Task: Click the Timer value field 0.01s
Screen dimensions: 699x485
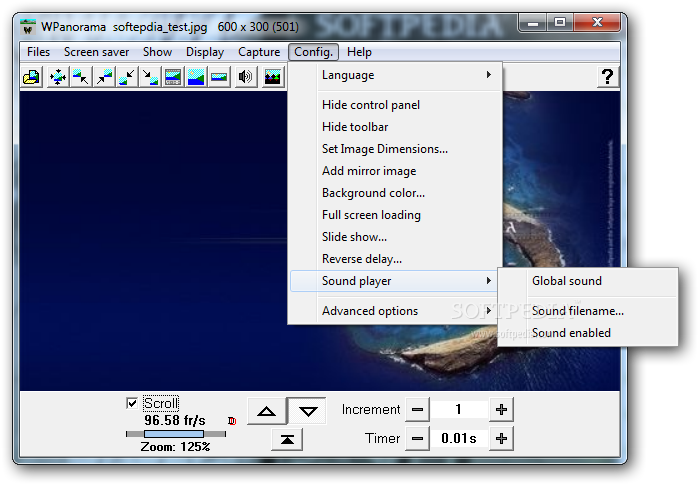Action: point(459,439)
